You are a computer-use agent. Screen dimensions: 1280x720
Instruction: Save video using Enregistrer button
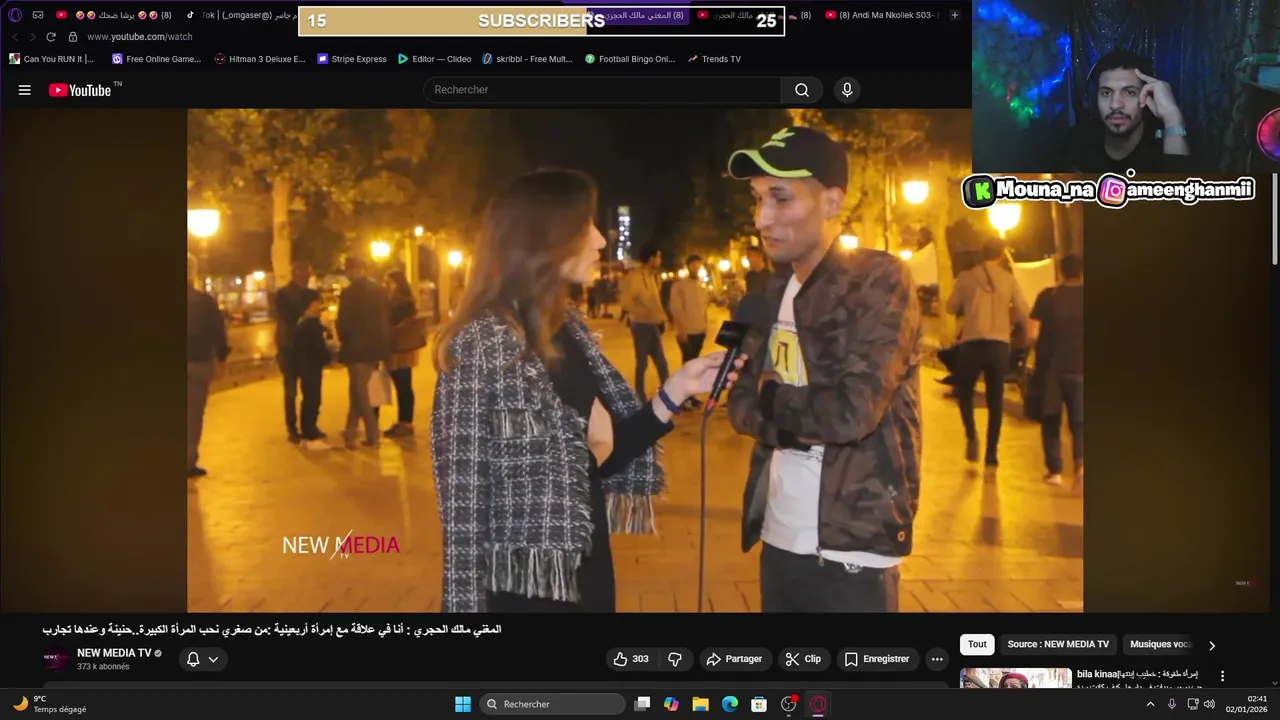click(x=877, y=659)
